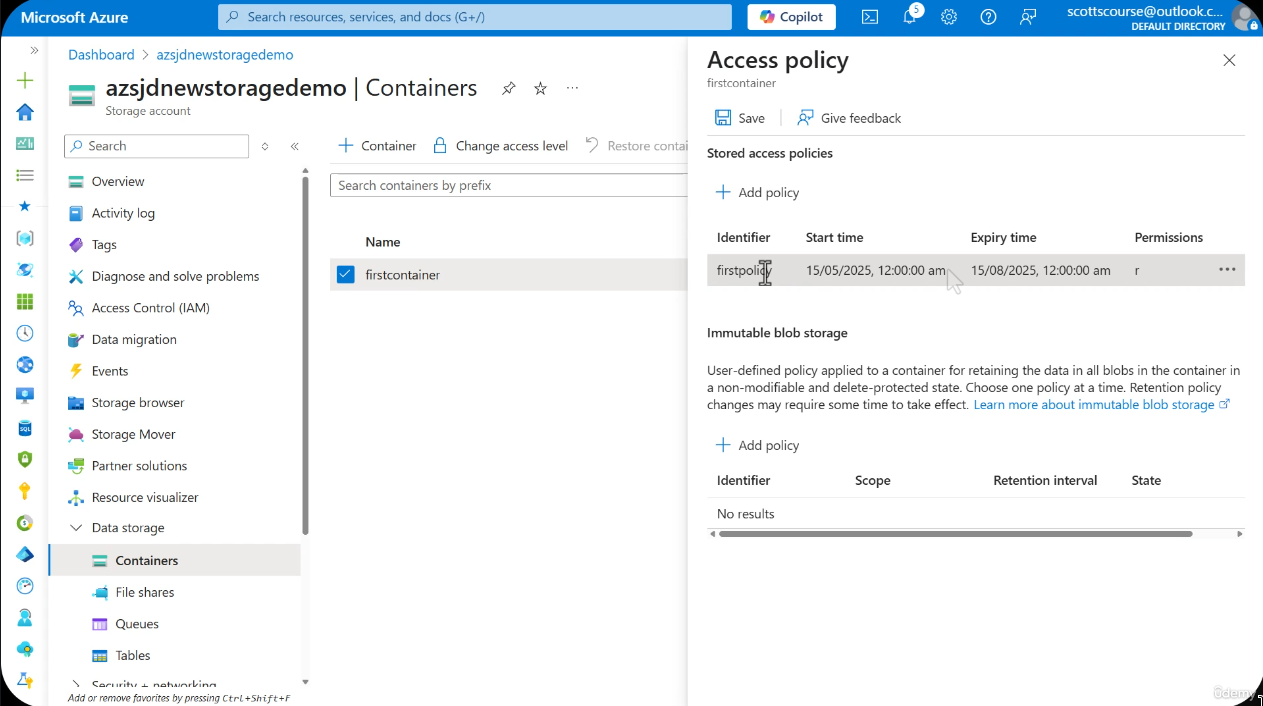Open Learn more about immutable blob storage

1094,405
